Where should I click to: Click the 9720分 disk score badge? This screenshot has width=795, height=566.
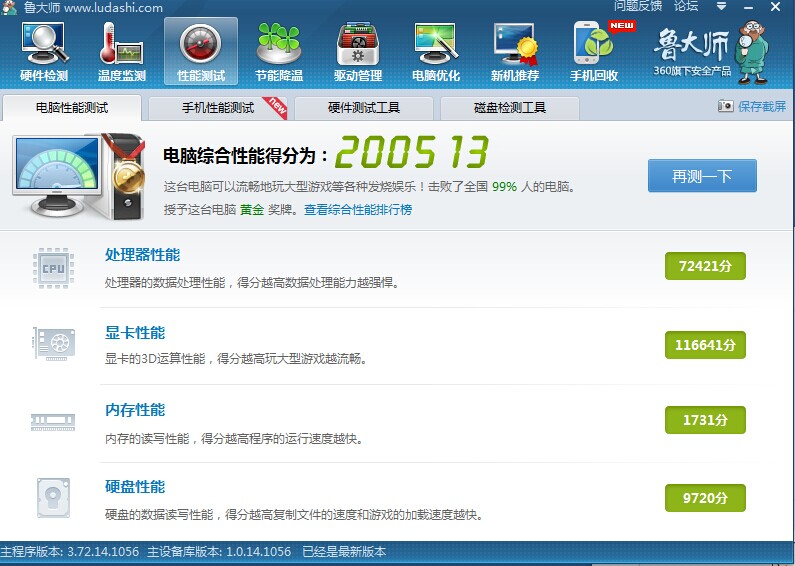(x=705, y=498)
